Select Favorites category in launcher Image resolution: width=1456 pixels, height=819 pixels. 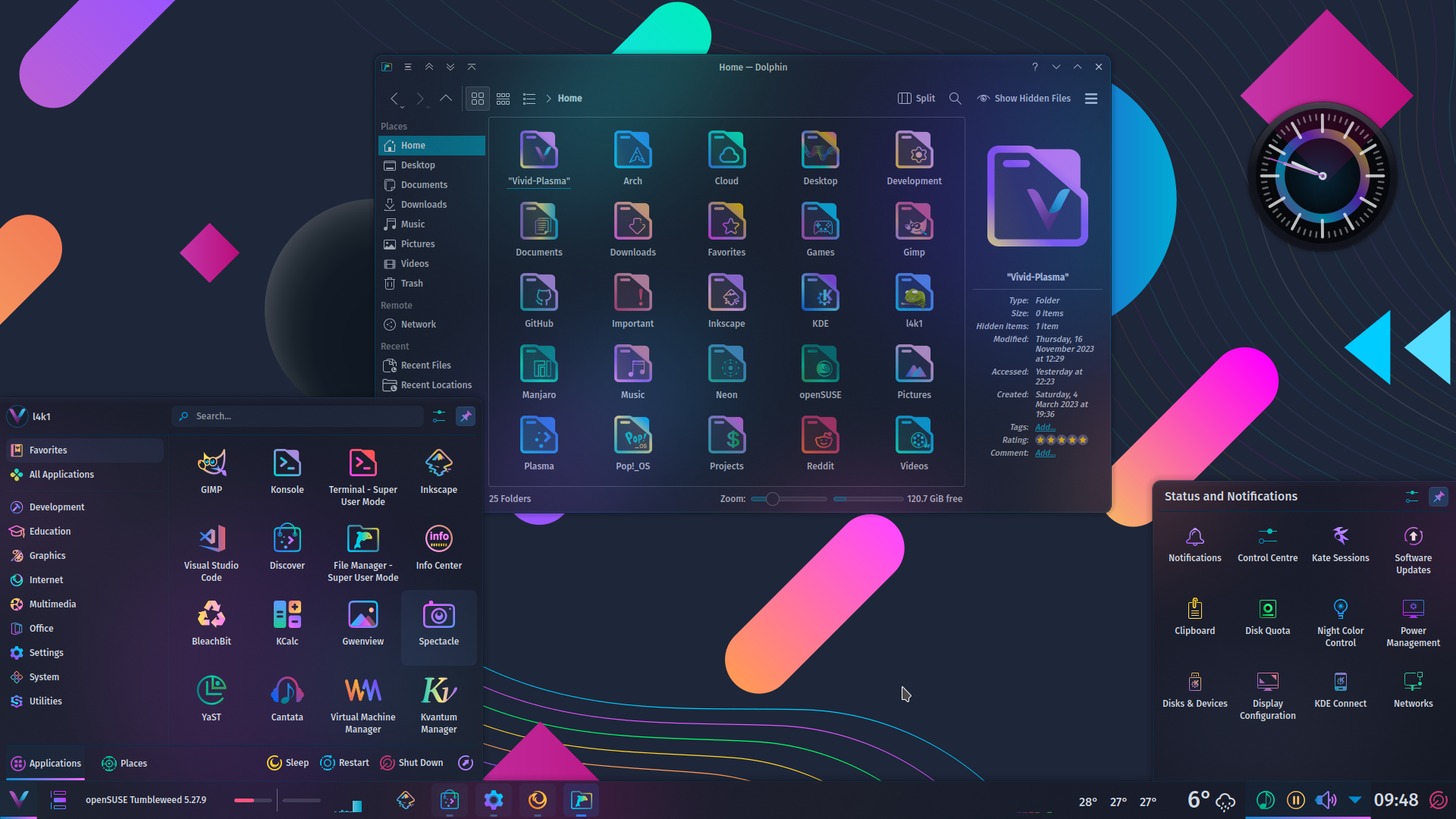click(x=85, y=450)
